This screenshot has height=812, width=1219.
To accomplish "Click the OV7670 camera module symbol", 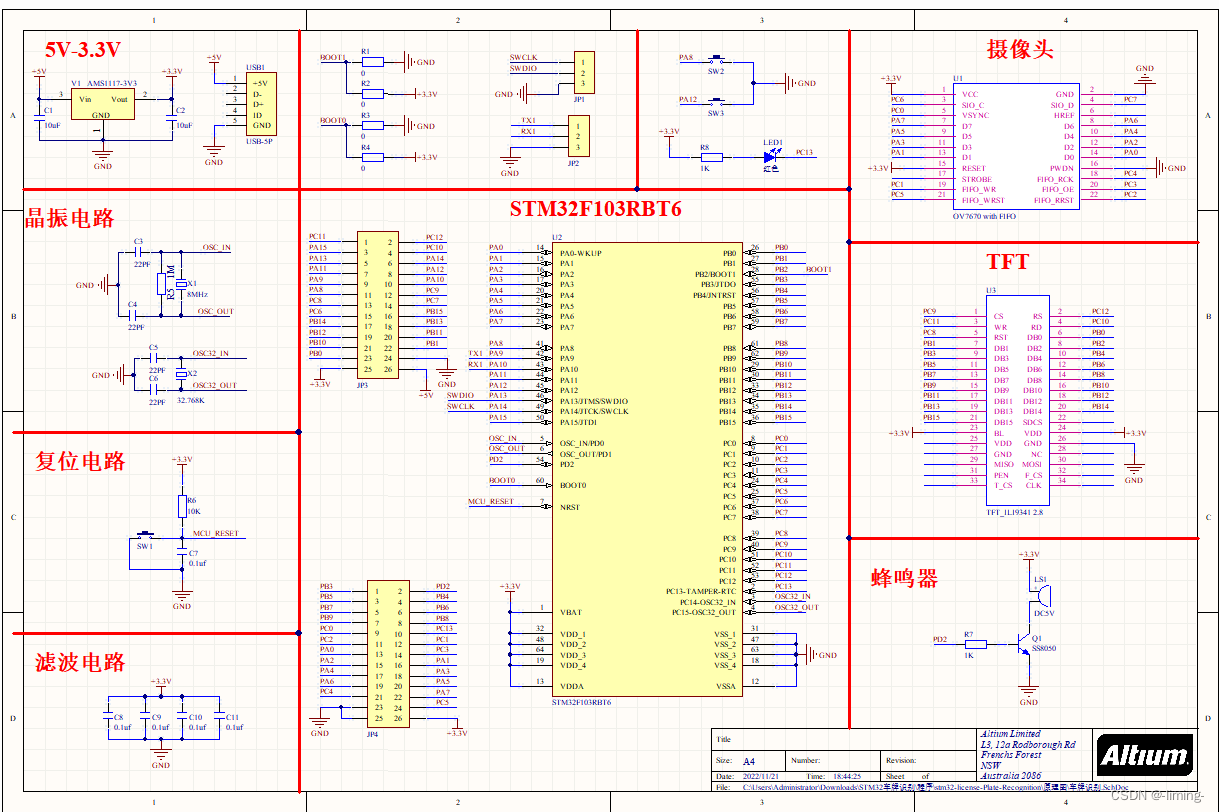I will pyautogui.click(x=1015, y=145).
